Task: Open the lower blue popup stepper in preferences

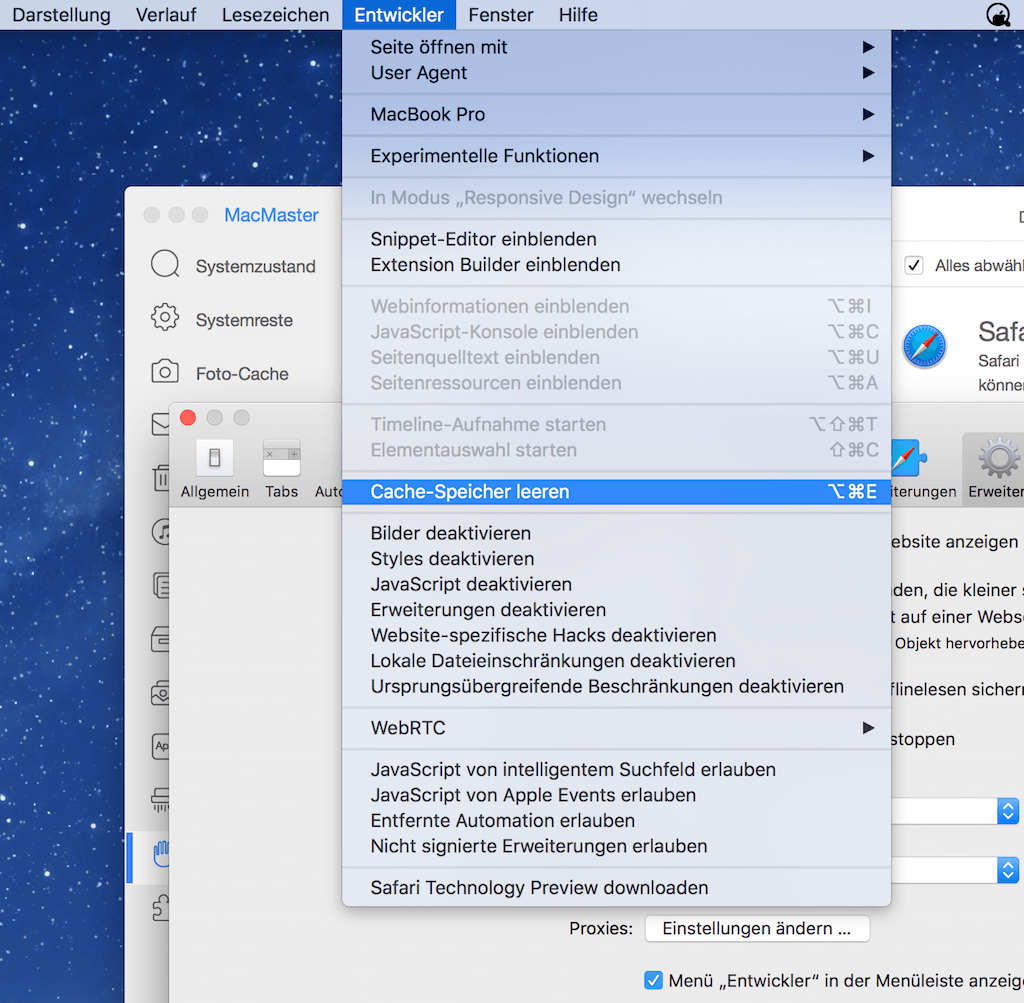Action: pyautogui.click(x=1008, y=870)
